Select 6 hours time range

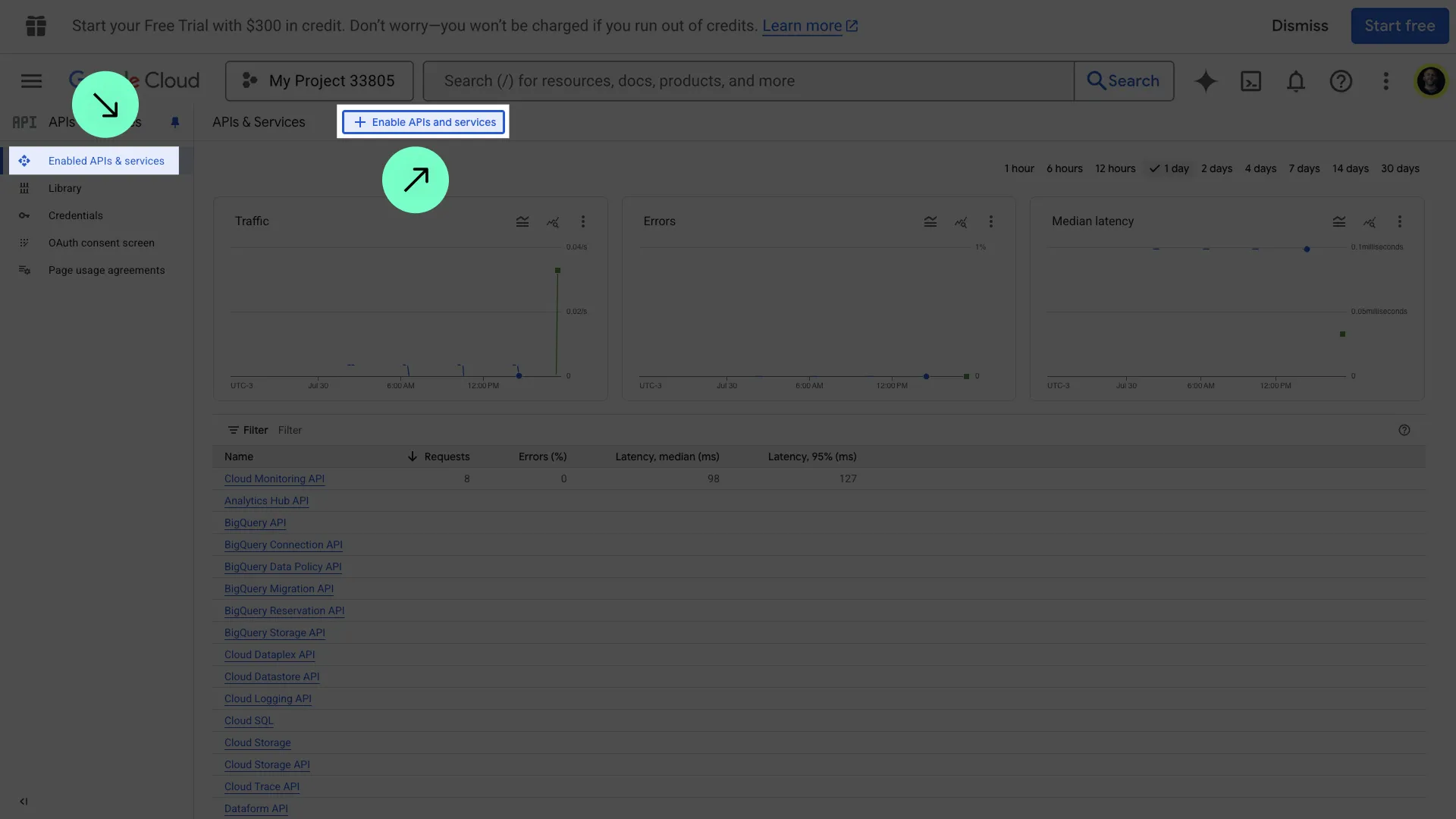point(1064,168)
